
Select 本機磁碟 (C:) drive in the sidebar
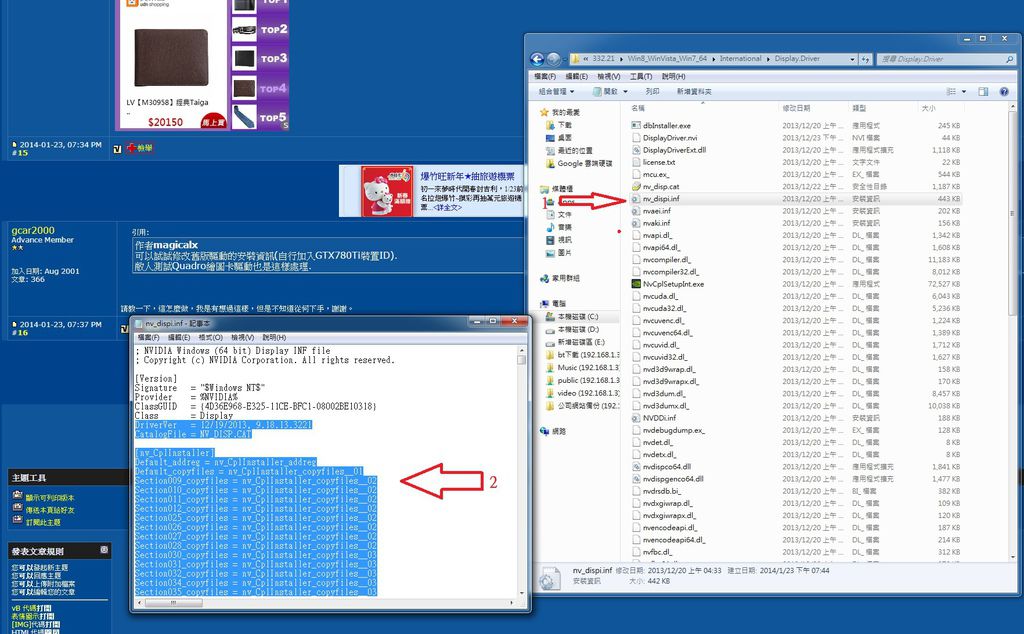[572, 317]
